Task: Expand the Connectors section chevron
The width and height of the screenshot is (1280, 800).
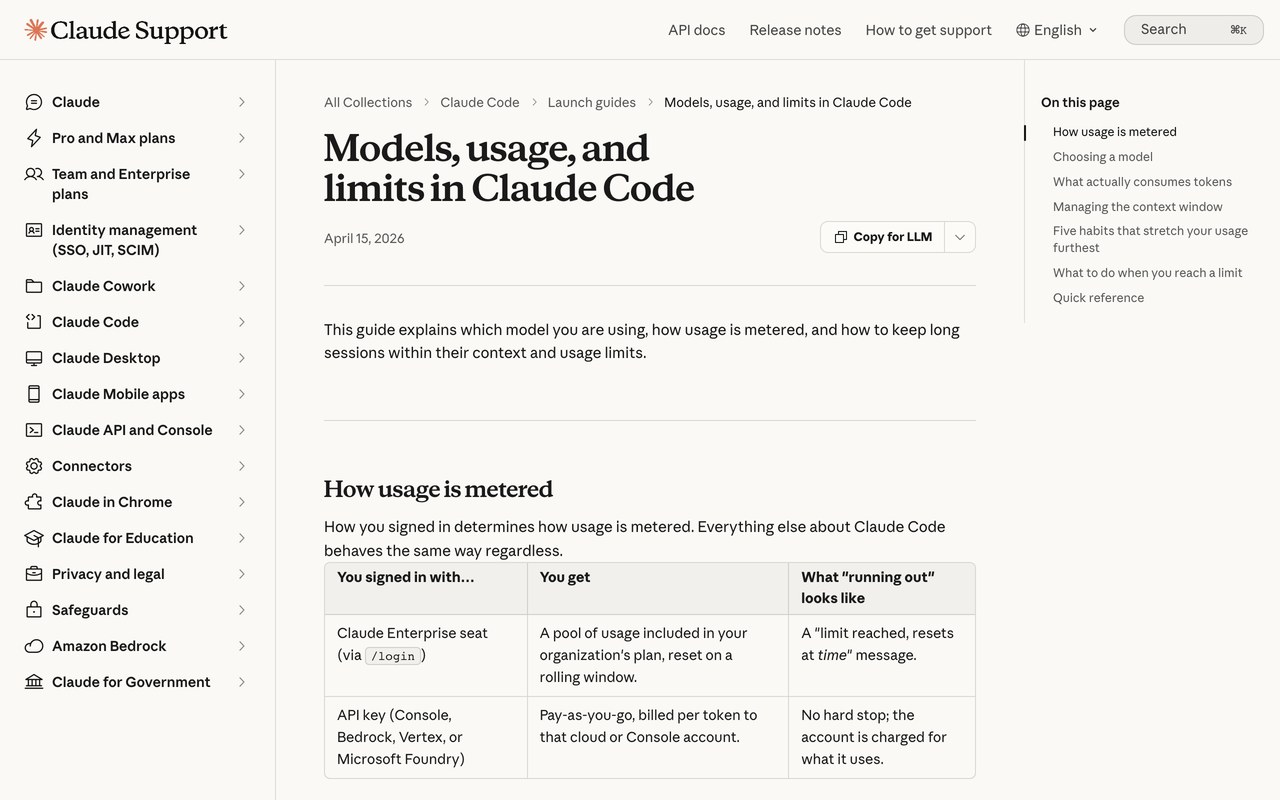Action: (x=242, y=466)
